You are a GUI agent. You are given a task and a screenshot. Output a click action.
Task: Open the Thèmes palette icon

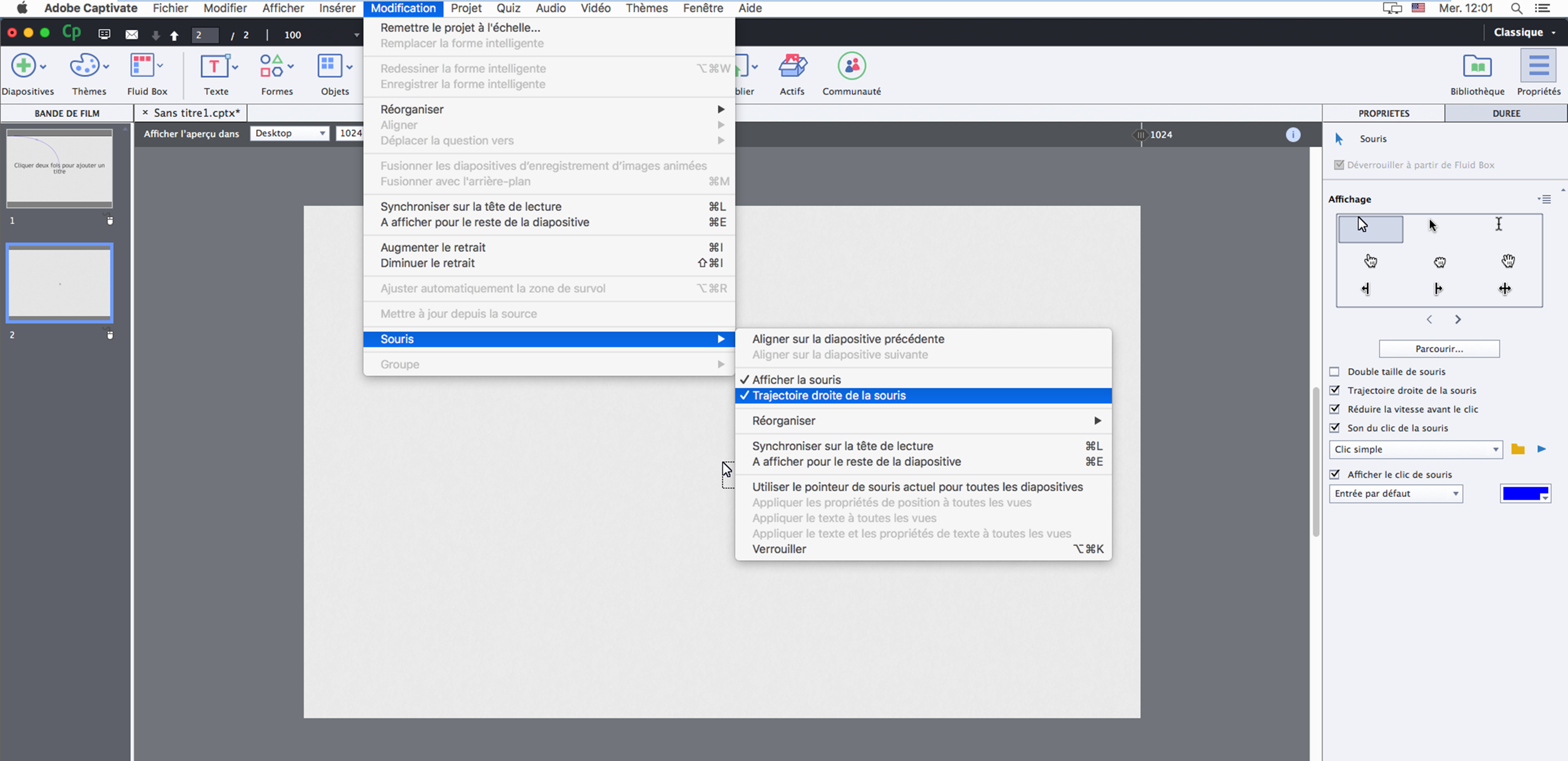point(84,66)
